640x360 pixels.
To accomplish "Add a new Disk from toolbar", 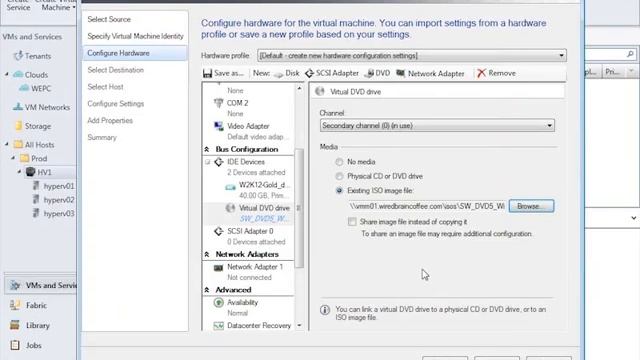I will (x=287, y=73).
